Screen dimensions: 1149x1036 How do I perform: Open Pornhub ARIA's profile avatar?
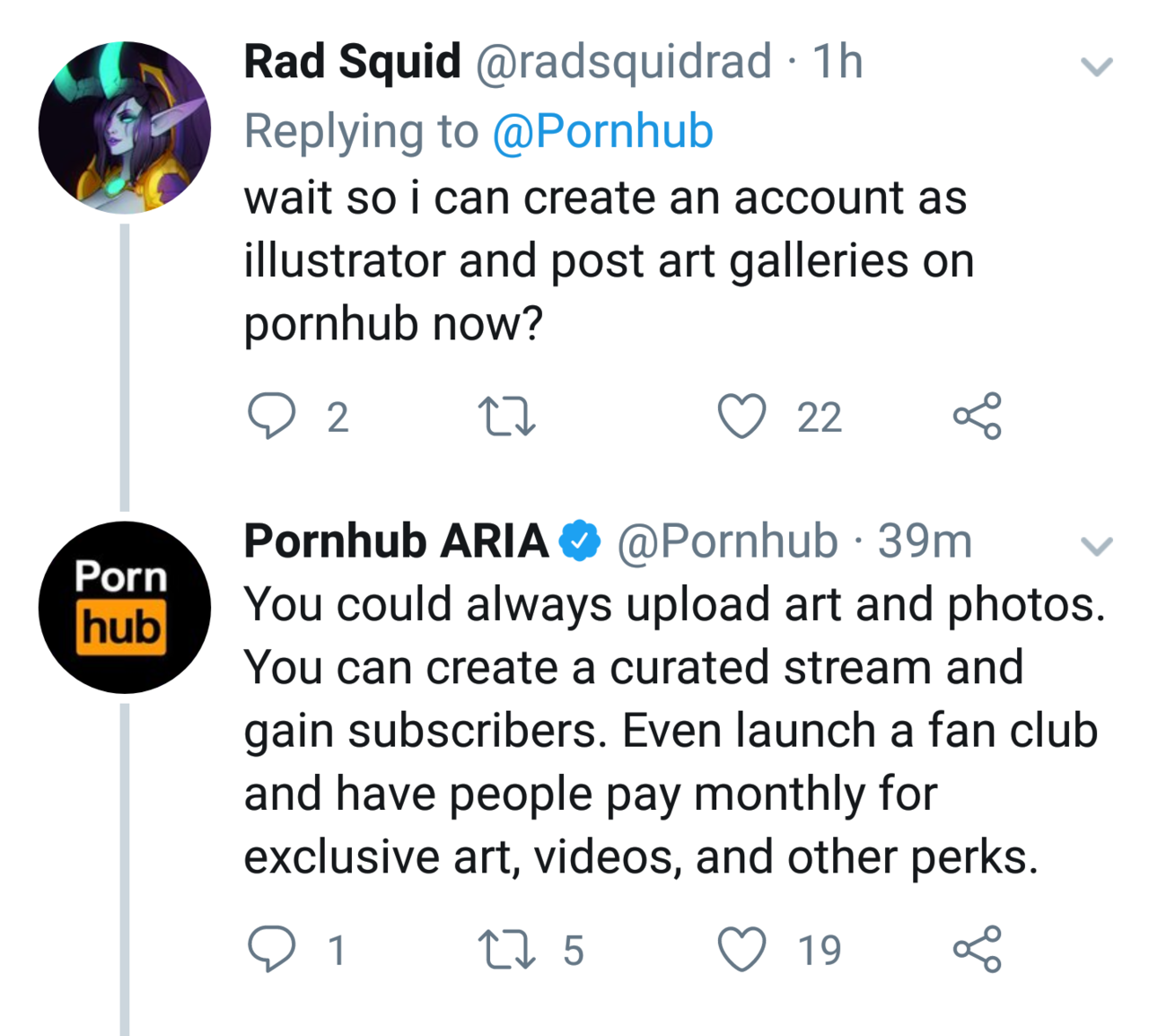[x=125, y=607]
